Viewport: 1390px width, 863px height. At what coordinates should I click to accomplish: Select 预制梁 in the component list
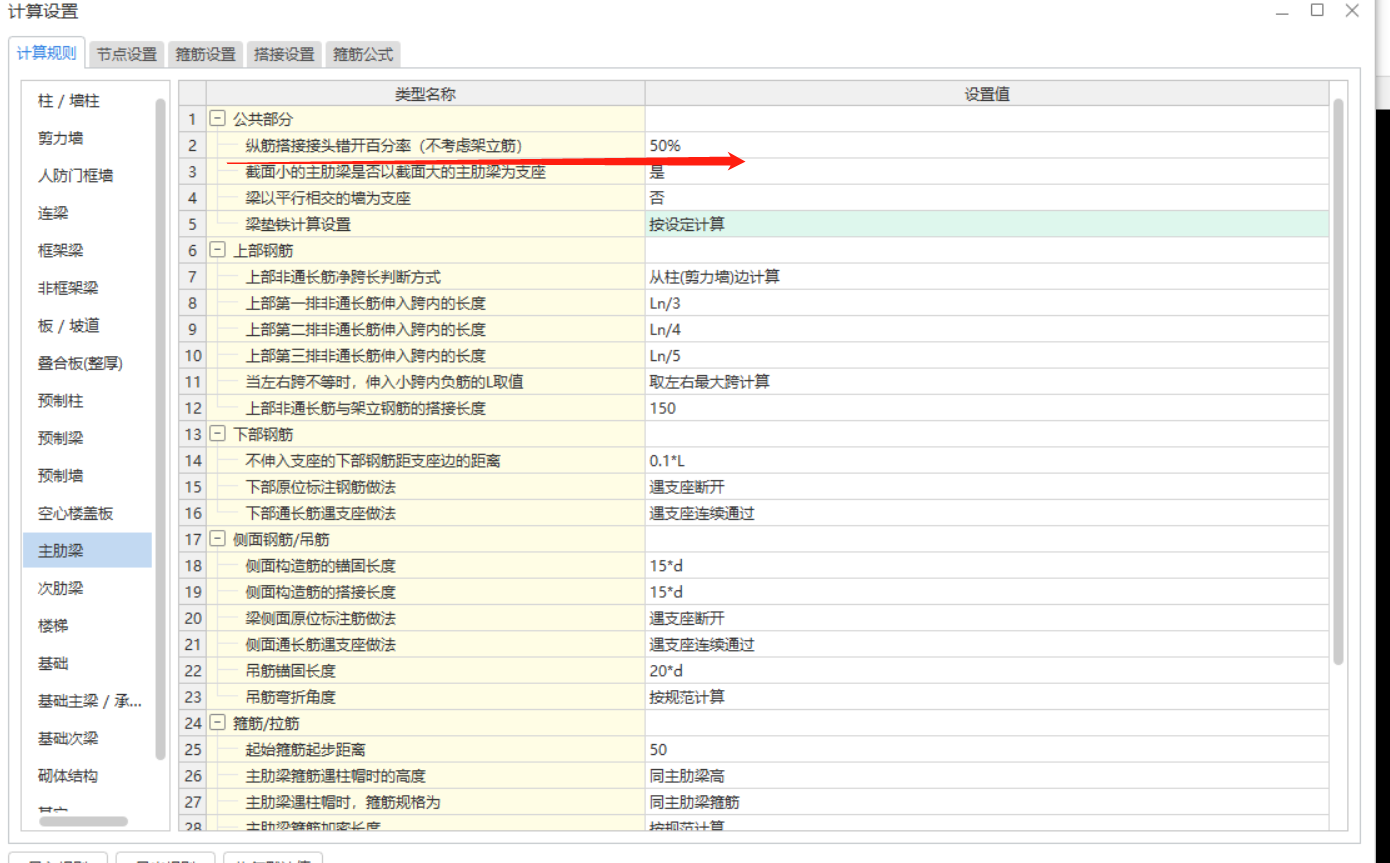[88, 438]
